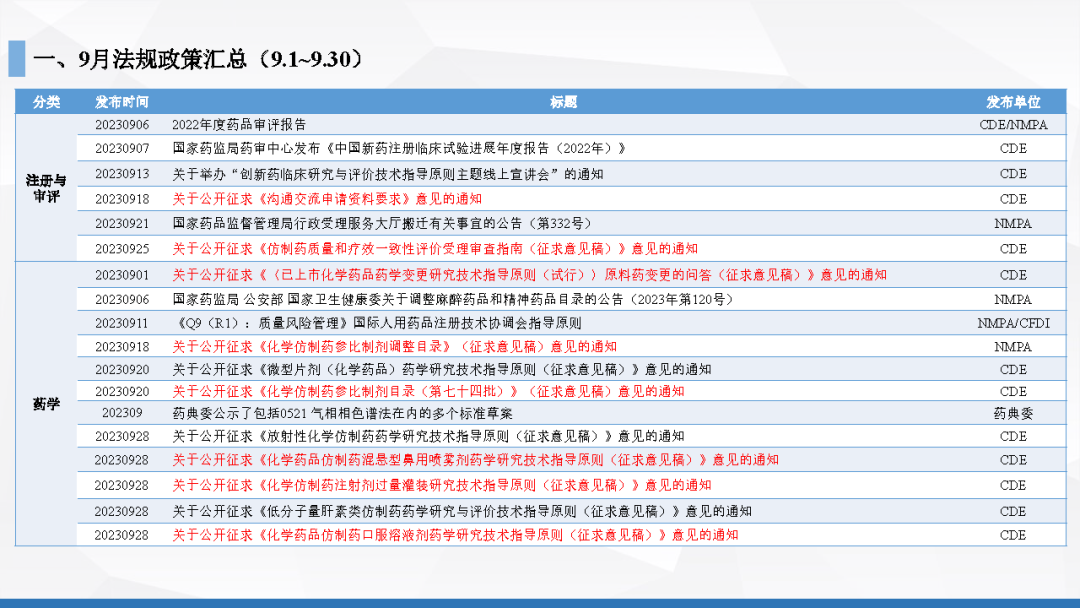
Task: Click the 发布单位 column header
Action: pos(1013,102)
